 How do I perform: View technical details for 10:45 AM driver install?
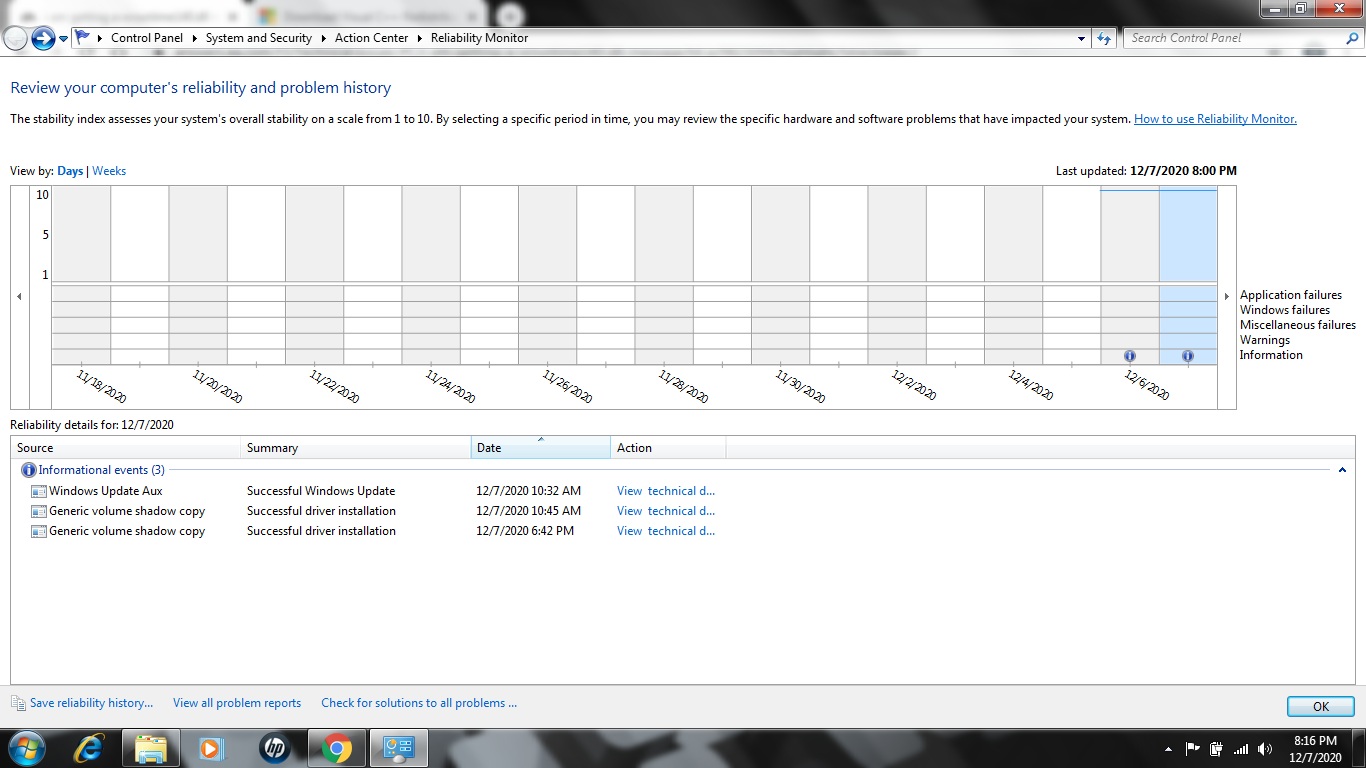tap(666, 511)
